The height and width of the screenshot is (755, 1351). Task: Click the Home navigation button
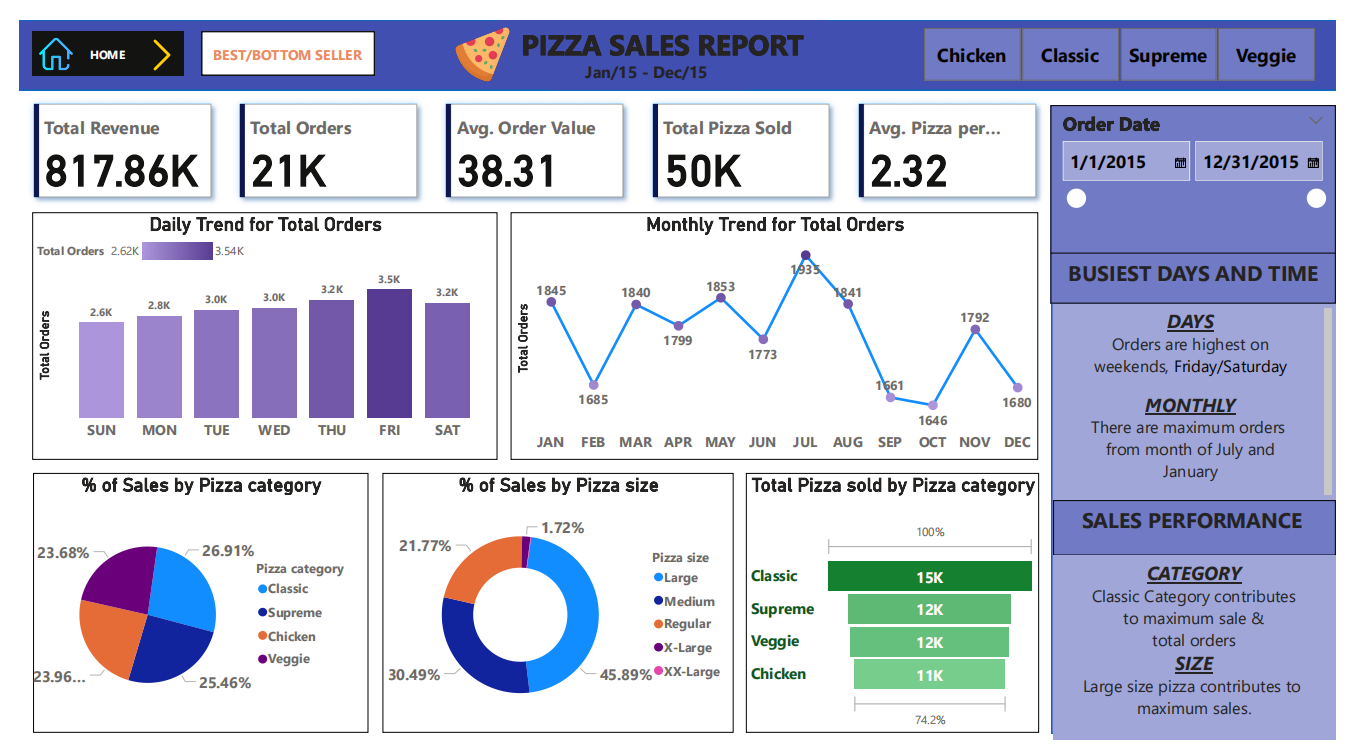(108, 54)
